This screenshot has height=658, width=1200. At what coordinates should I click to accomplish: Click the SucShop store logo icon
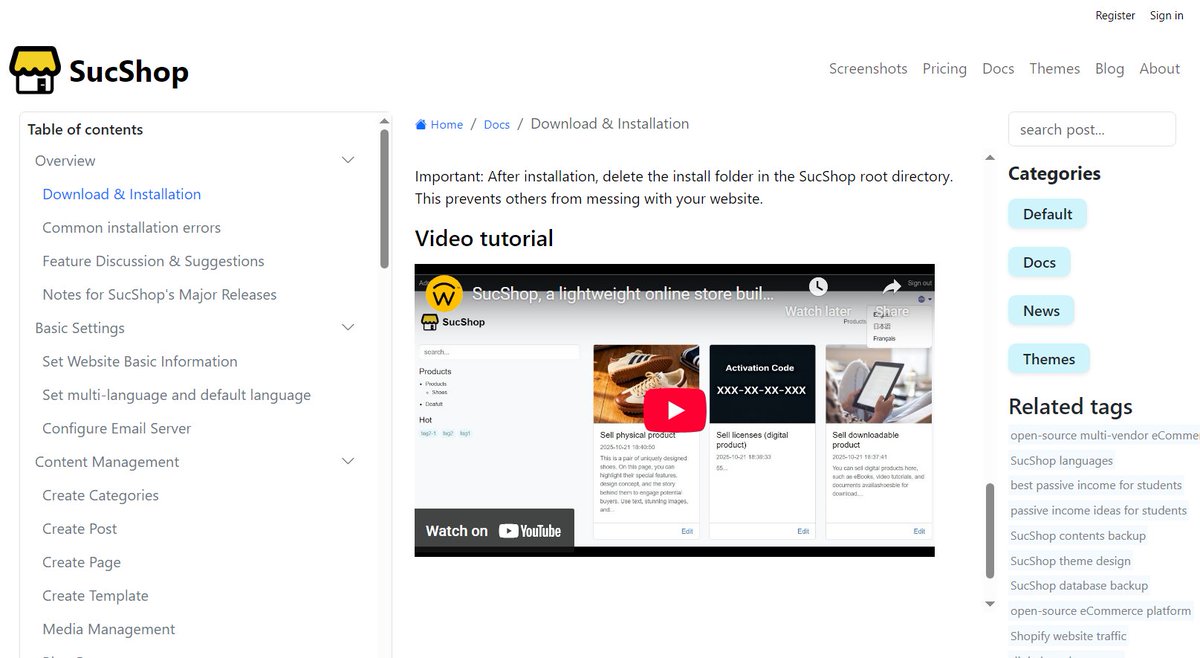click(35, 70)
